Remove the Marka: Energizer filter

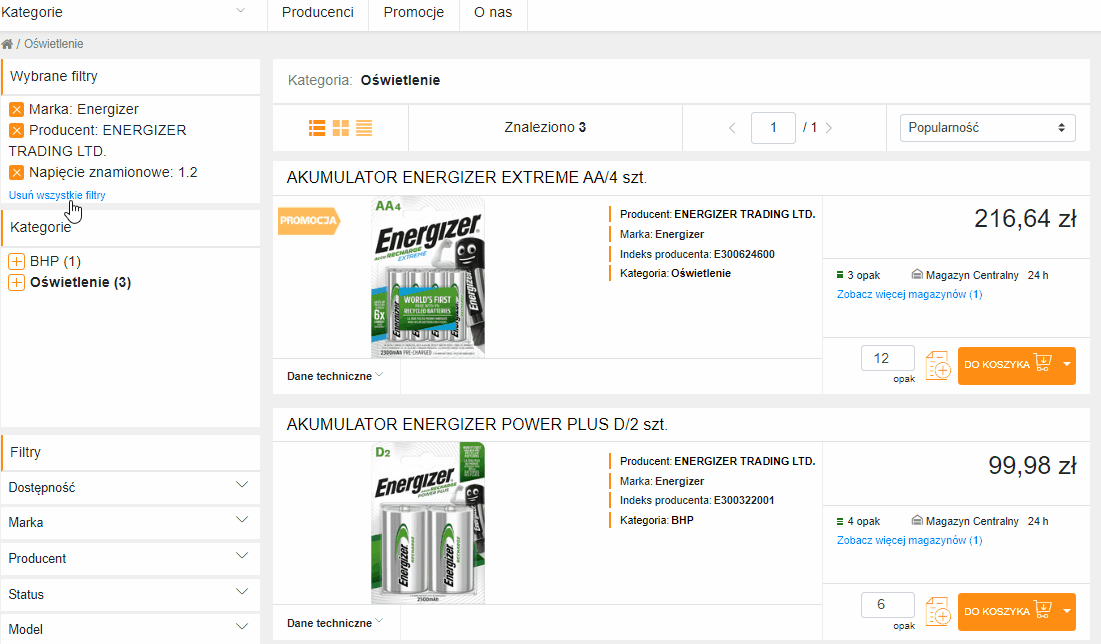(x=17, y=110)
